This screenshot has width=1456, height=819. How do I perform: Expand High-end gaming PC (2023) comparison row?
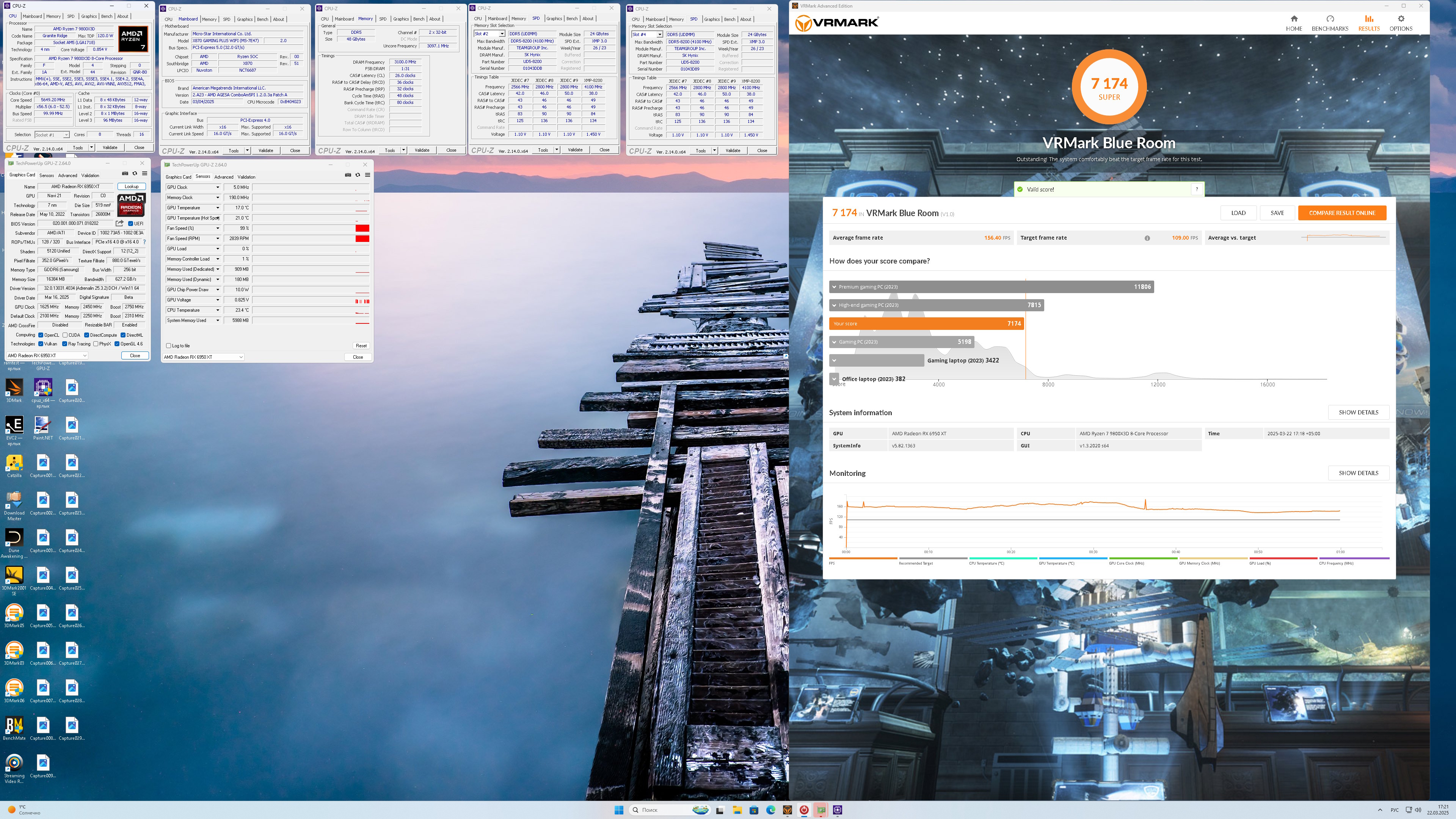[834, 305]
